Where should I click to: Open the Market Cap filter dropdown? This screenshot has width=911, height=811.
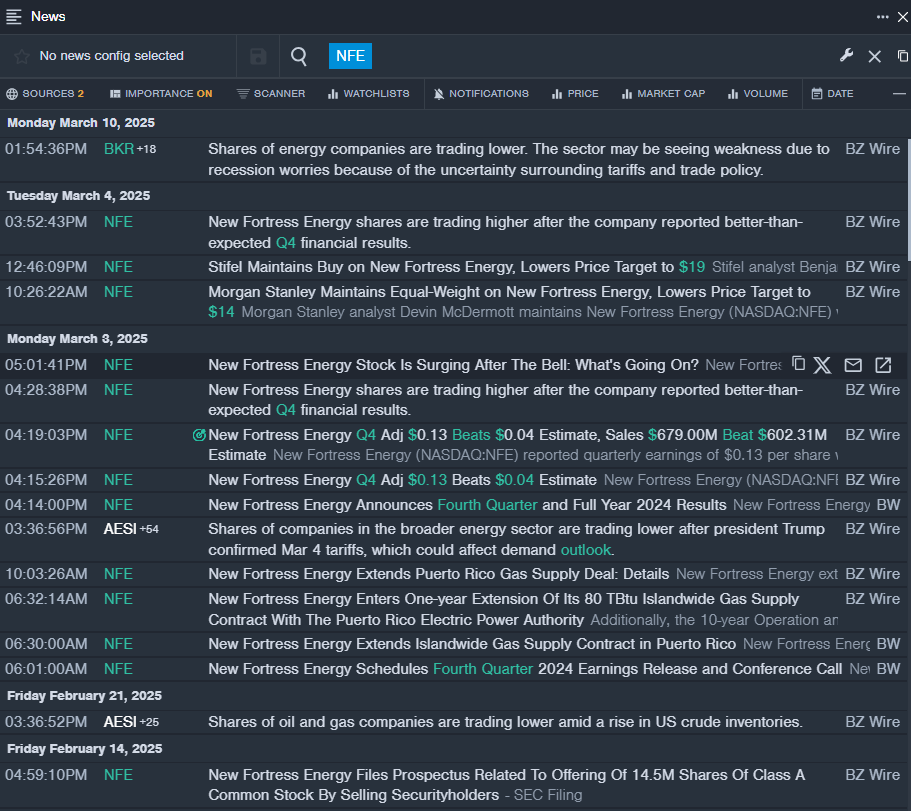click(x=663, y=94)
